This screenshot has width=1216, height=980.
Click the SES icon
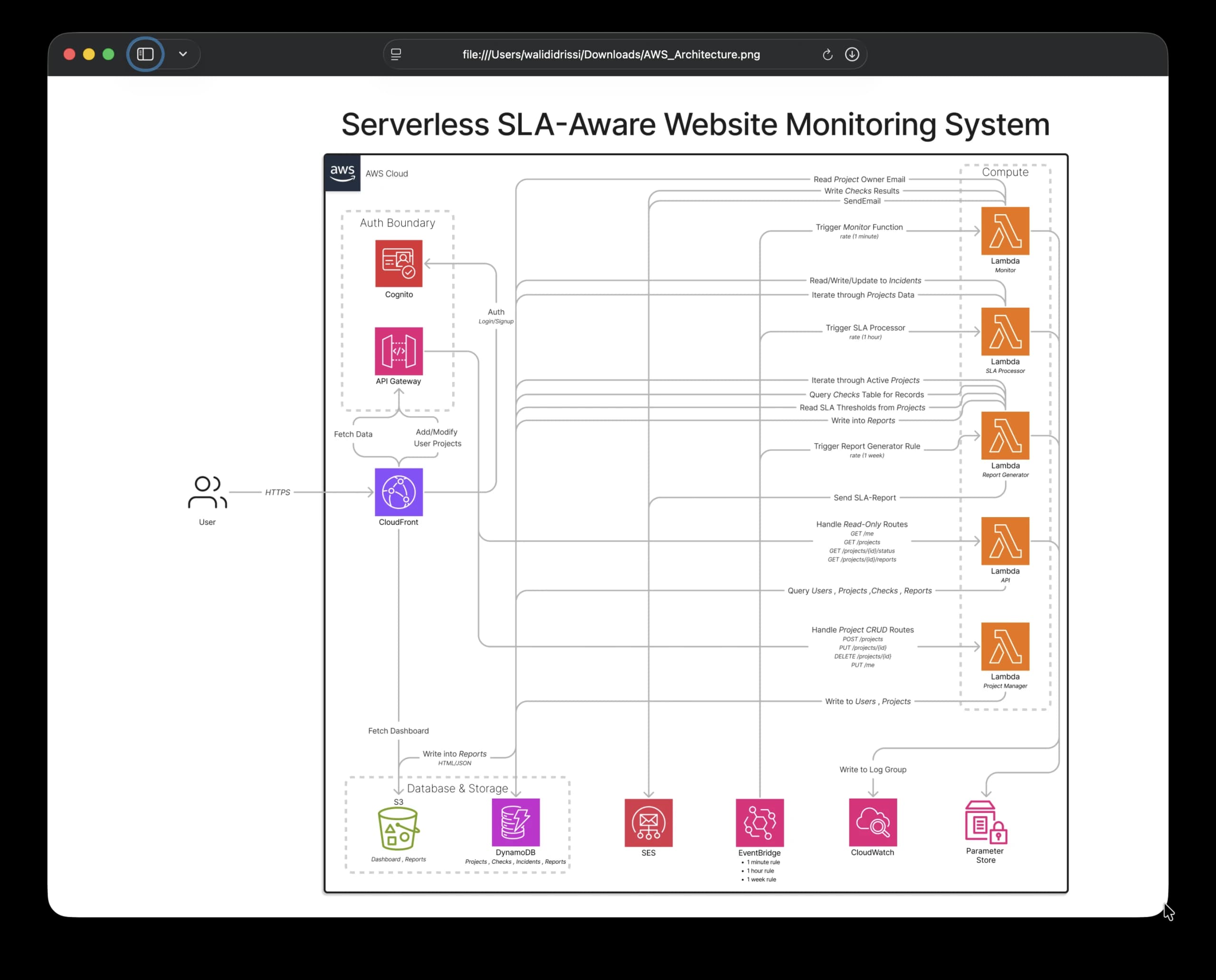coord(648,823)
